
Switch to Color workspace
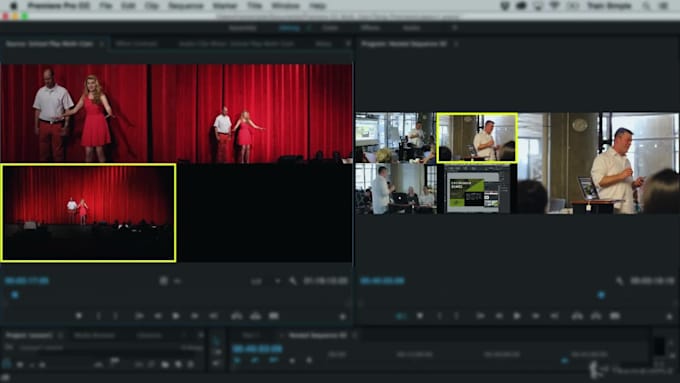(x=330, y=28)
